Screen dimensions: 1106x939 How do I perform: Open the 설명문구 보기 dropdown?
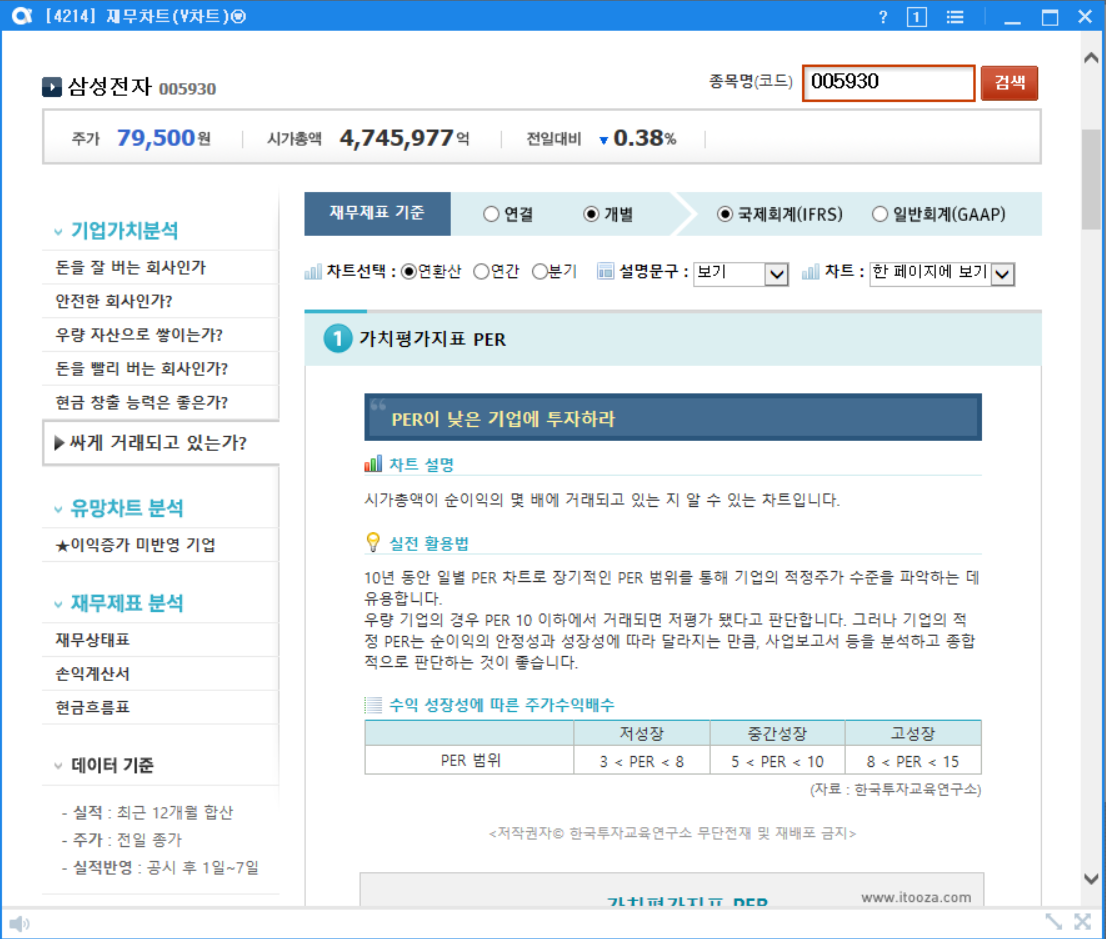[741, 273]
